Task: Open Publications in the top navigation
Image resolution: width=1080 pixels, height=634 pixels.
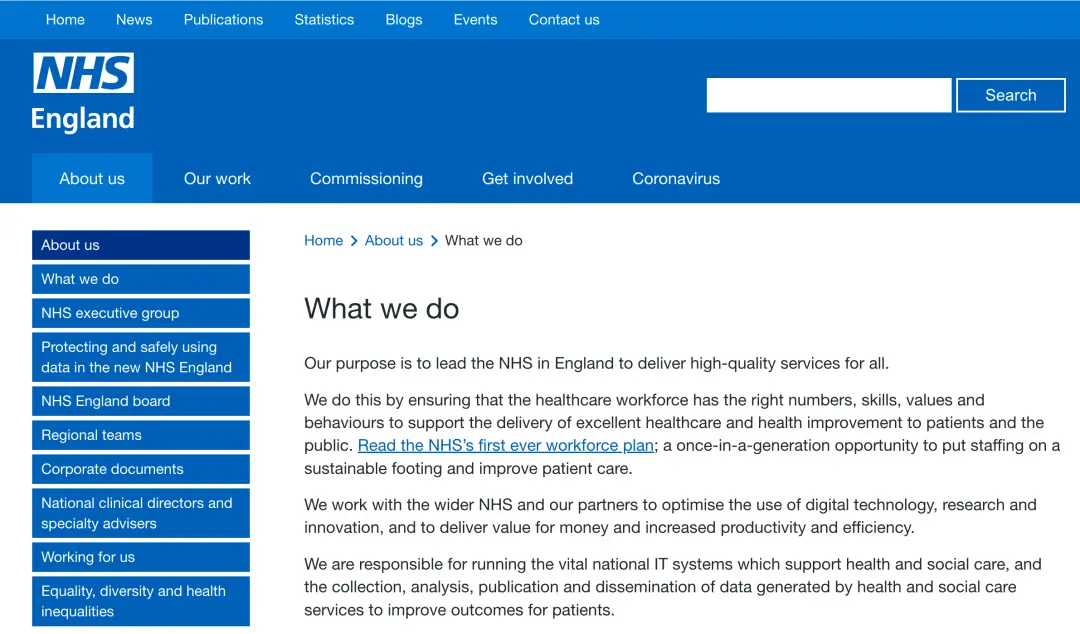Action: tap(223, 20)
